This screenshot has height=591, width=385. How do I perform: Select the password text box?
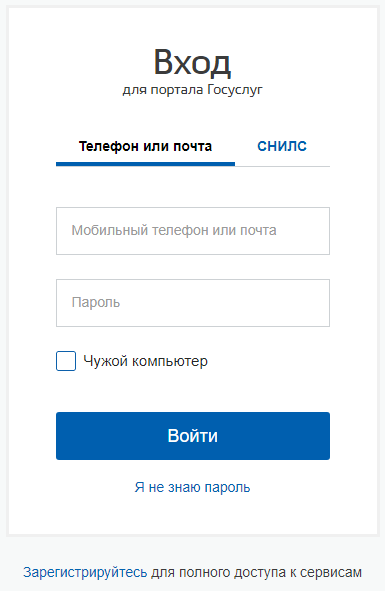[193, 303]
